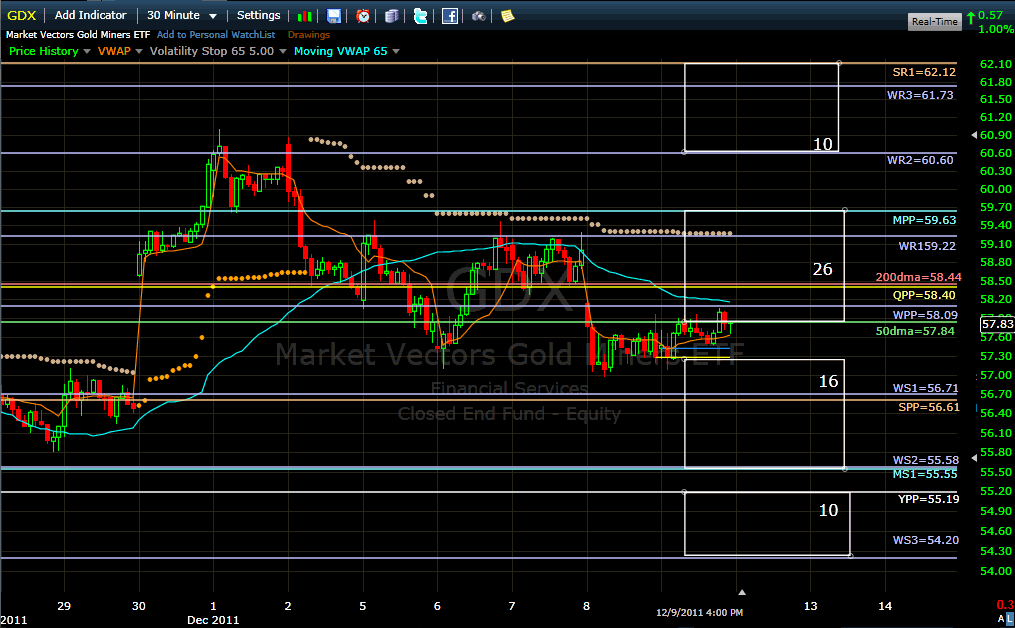Click the SPP=56.61 level label
This screenshot has width=1015, height=628.
point(929,407)
